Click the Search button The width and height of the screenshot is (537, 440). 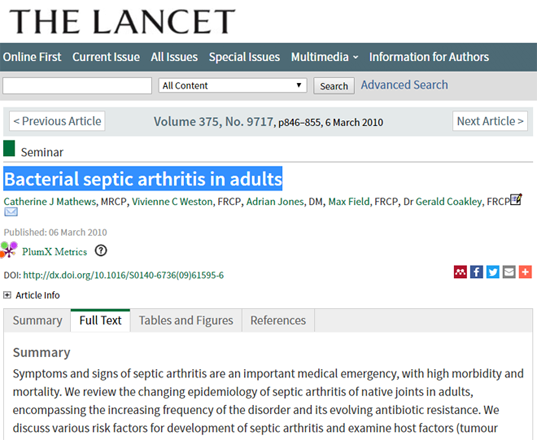tap(334, 86)
